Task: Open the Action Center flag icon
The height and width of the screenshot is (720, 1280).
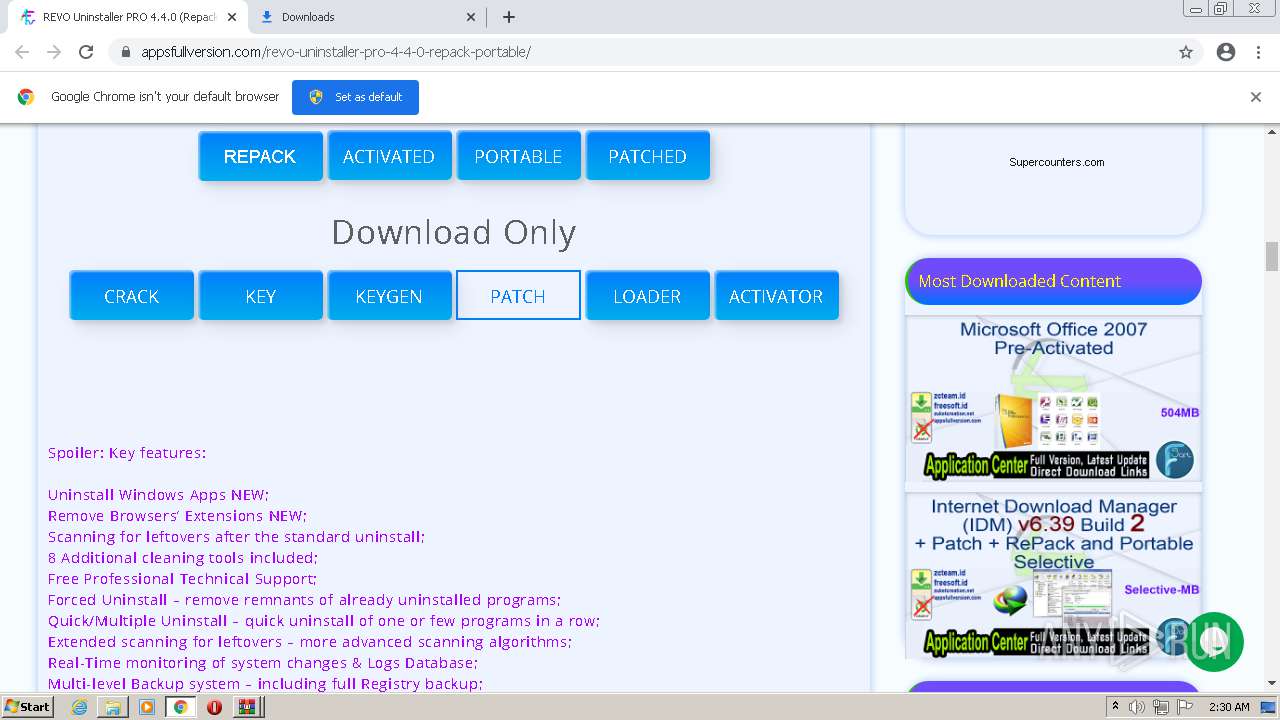Action: [1184, 707]
